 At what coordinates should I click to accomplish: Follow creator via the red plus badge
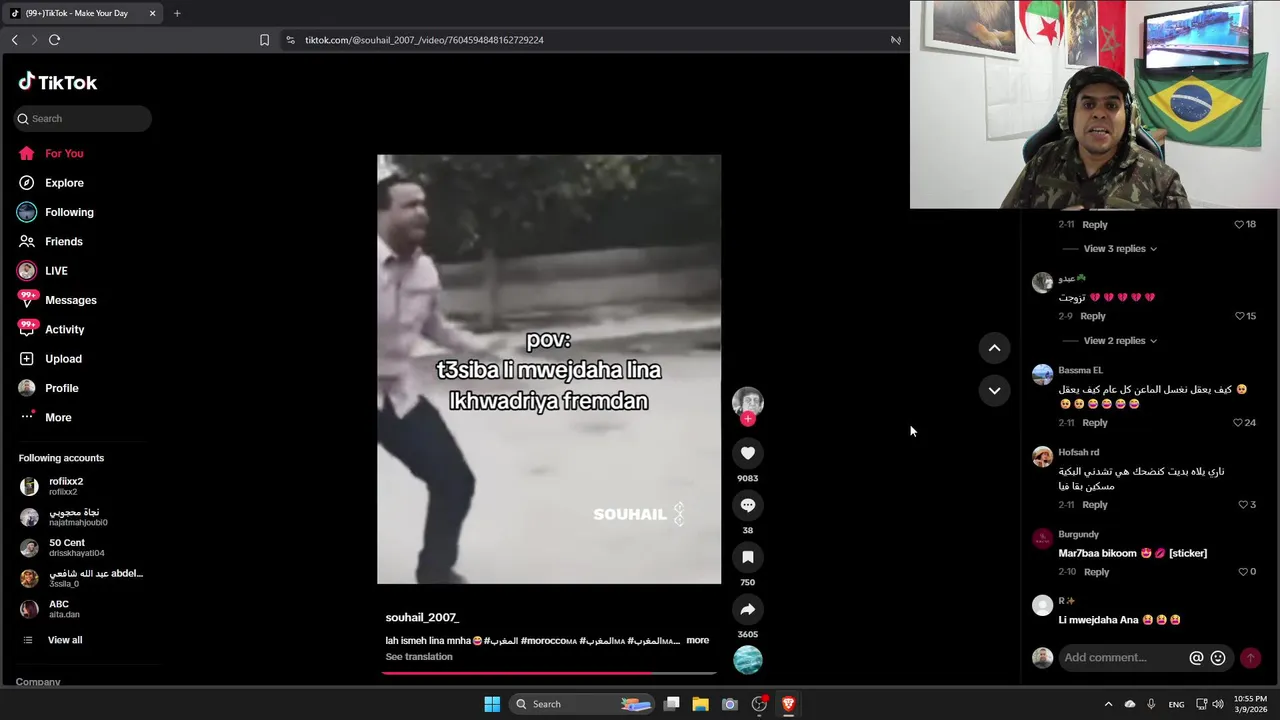747,419
